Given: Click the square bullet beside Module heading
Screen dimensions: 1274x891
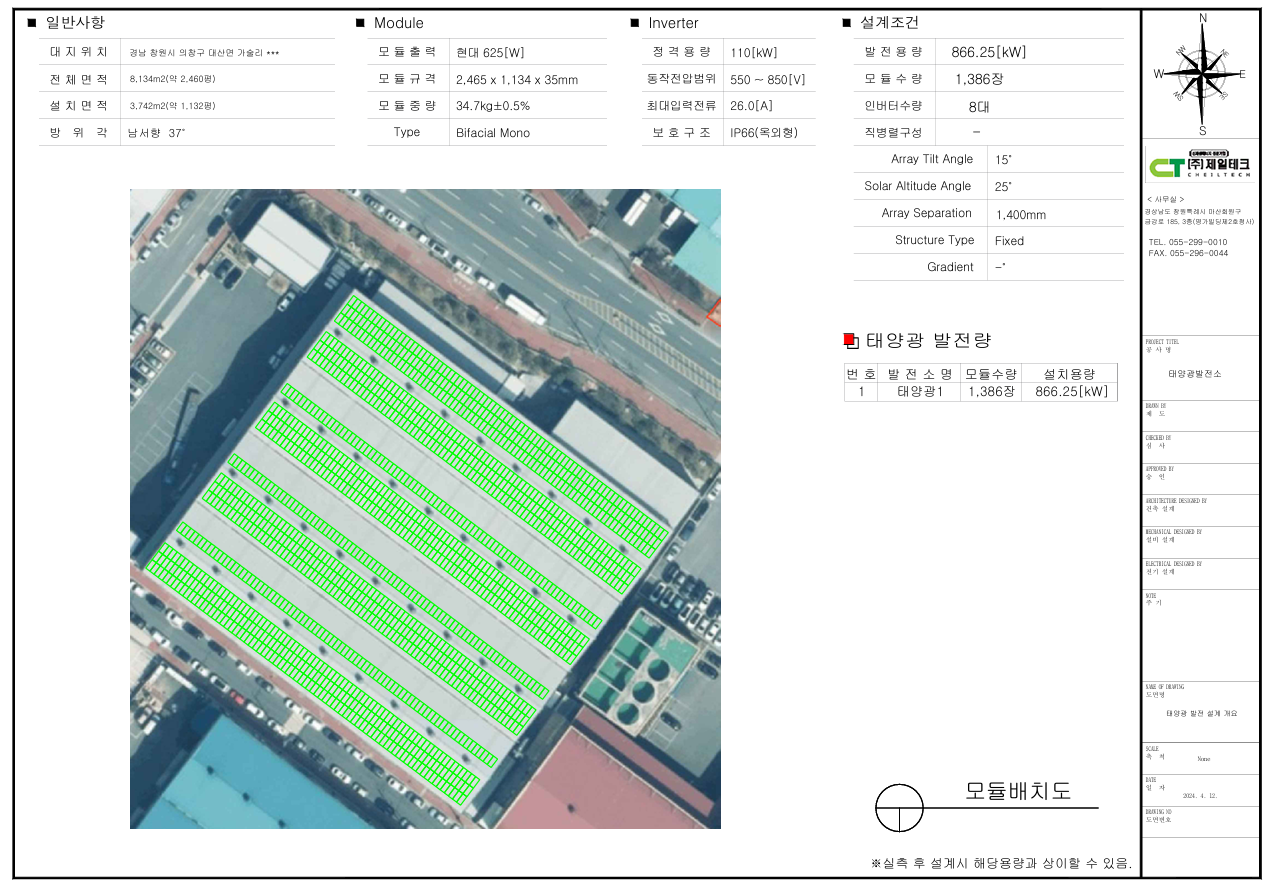Looking at the screenshot, I should point(360,23).
